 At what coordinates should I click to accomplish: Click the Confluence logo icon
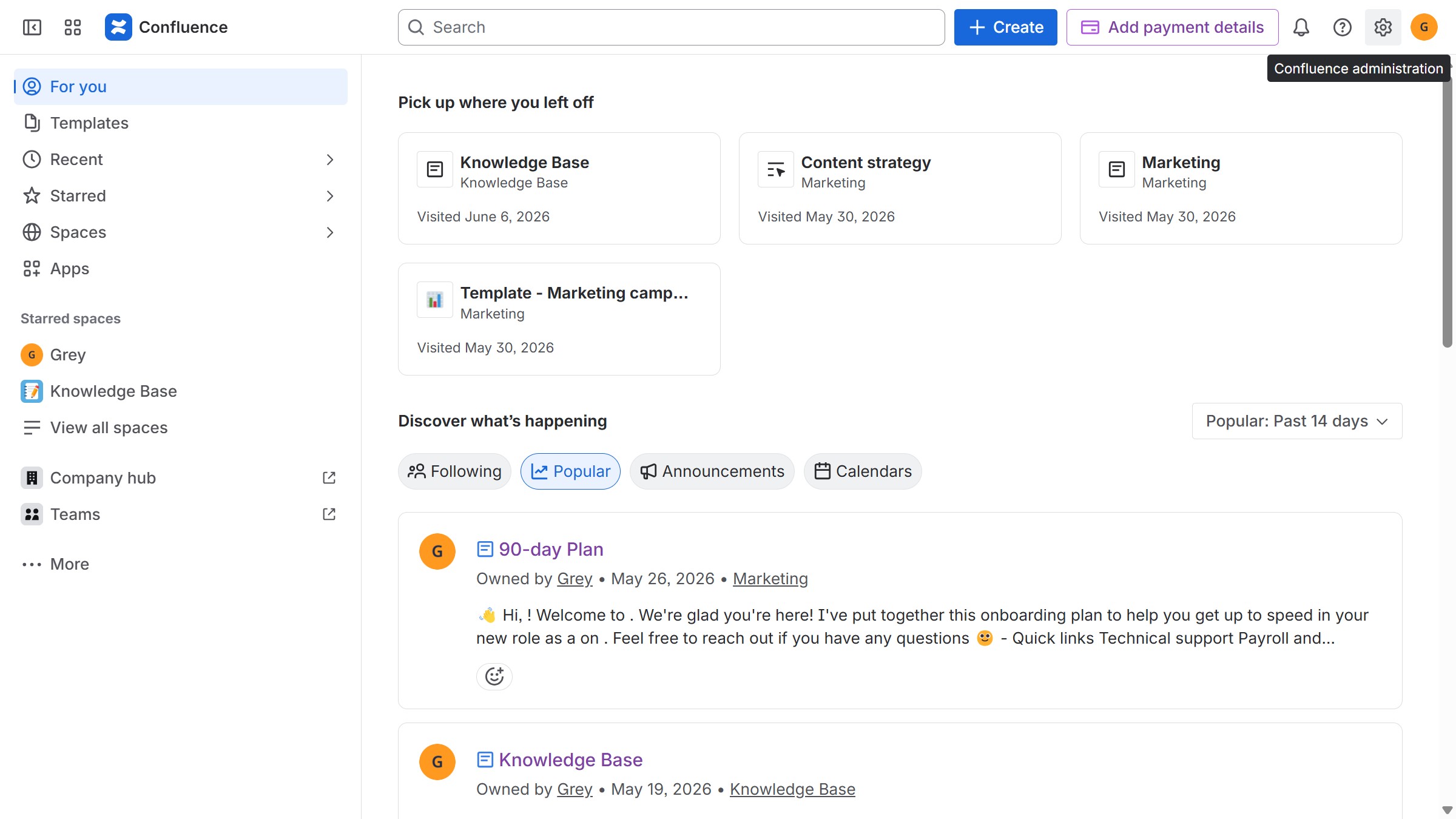[118, 27]
